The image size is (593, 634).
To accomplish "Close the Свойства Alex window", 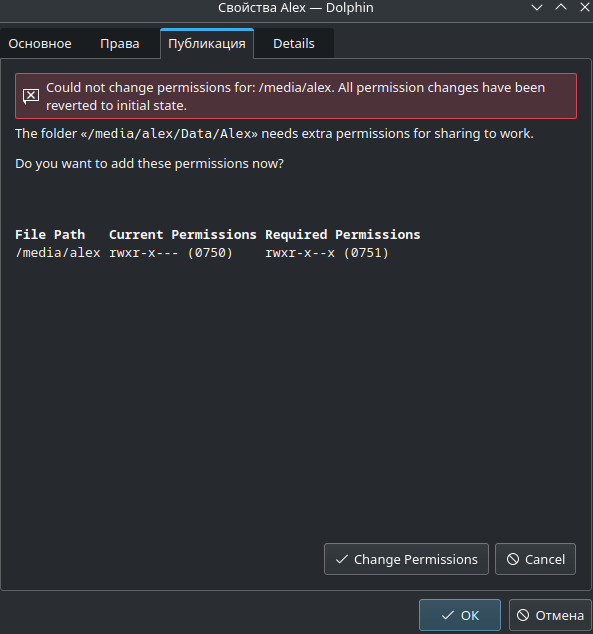I will [x=585, y=7].
